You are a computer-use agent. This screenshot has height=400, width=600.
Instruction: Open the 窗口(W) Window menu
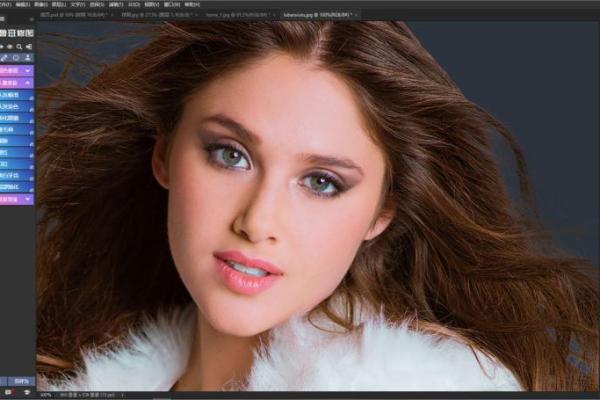coord(170,4)
